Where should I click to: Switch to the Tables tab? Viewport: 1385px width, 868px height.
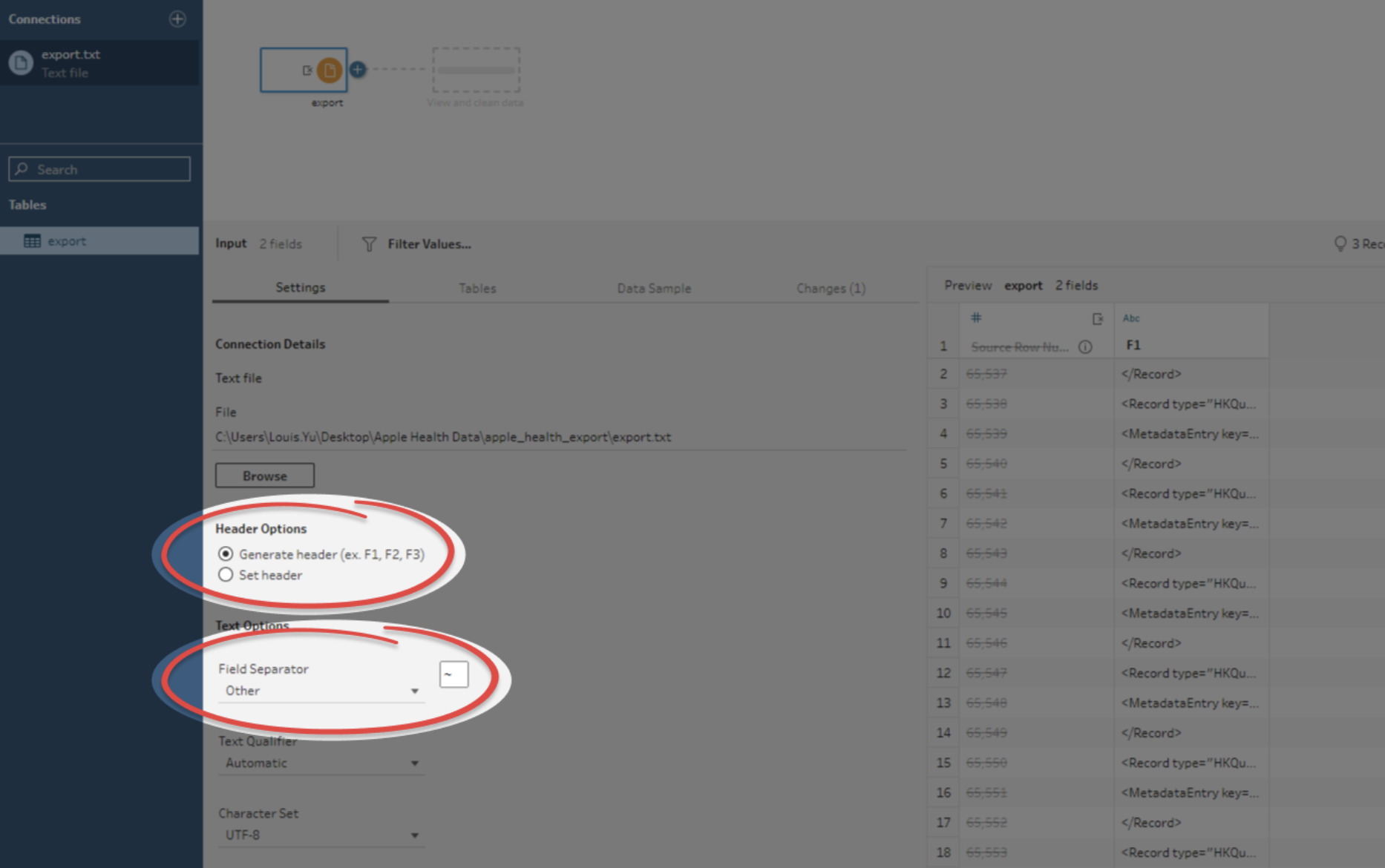pos(477,288)
